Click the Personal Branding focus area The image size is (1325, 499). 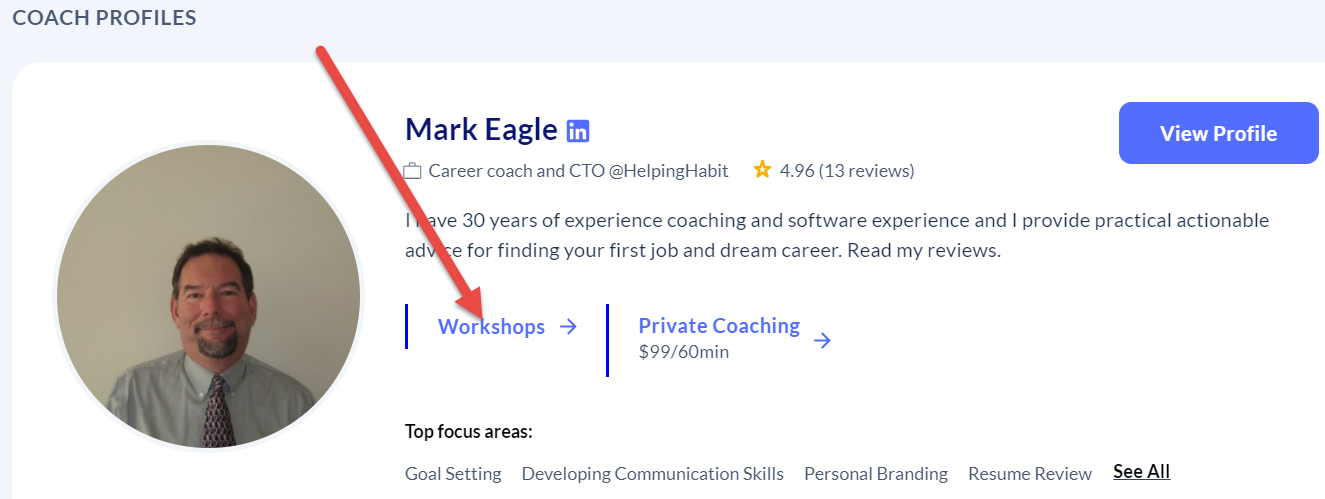tap(875, 474)
